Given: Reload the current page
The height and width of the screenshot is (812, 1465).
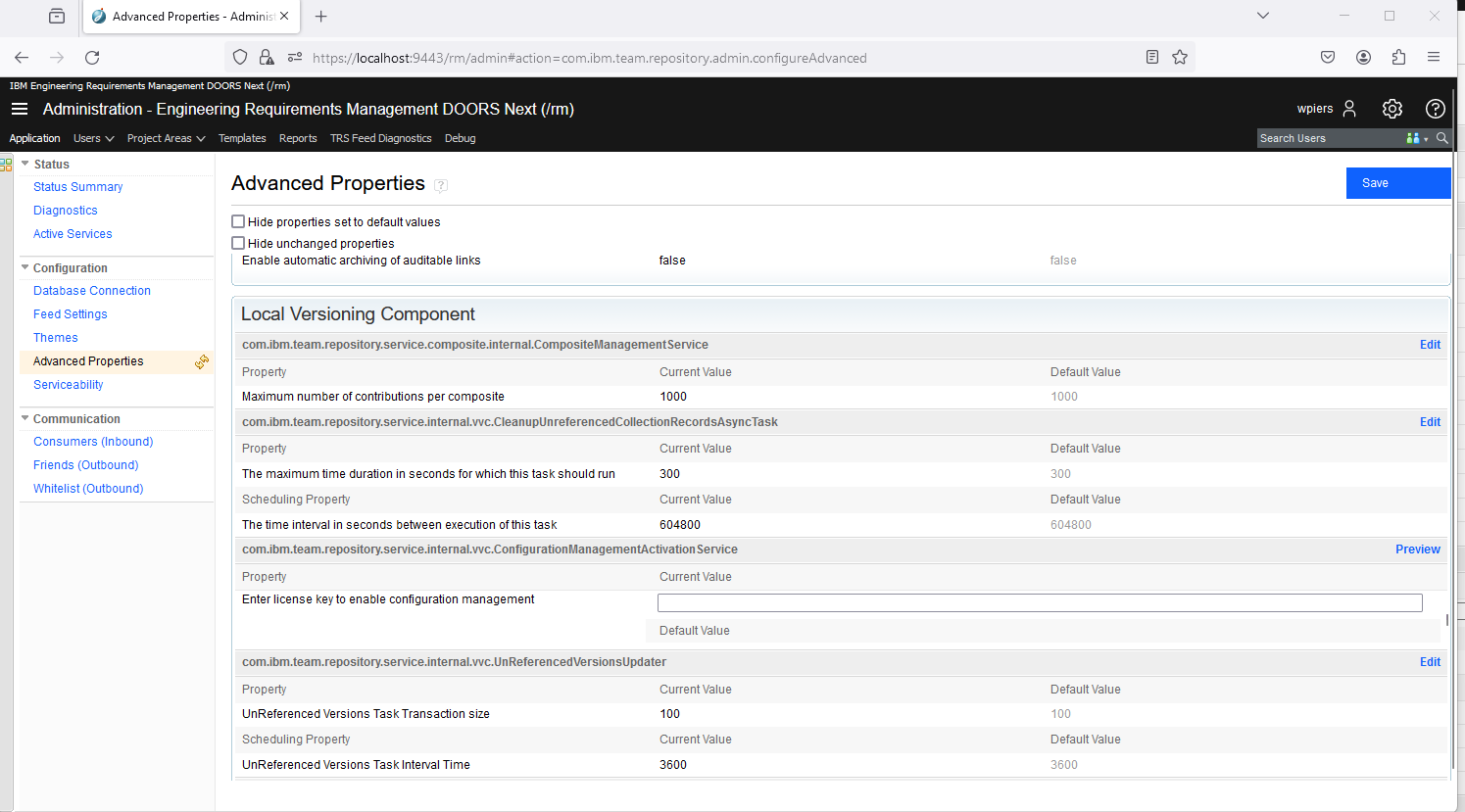Looking at the screenshot, I should [92, 58].
